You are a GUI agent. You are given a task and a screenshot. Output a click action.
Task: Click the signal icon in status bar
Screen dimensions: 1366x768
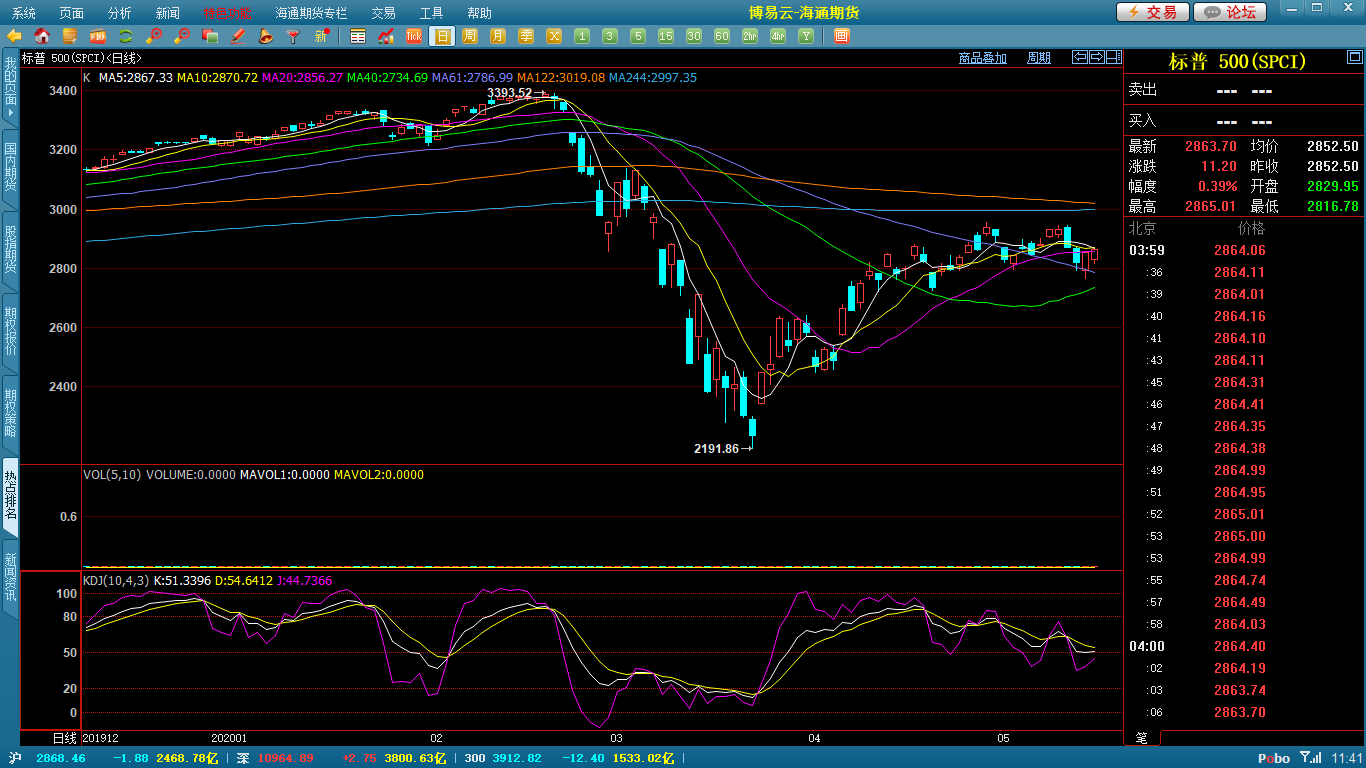[x=1310, y=758]
